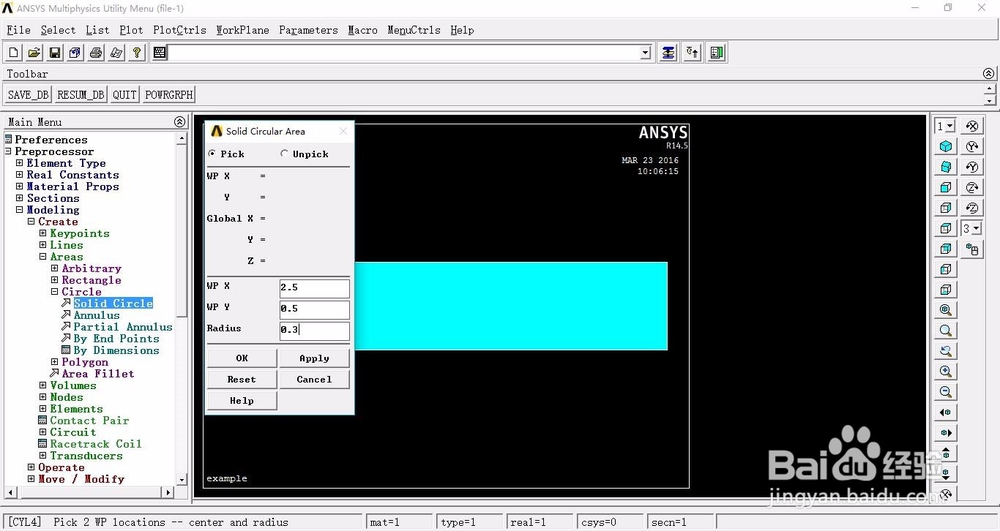Click OK in Solid Circular Area dialog
The height and width of the screenshot is (531, 1000).
click(x=242, y=358)
